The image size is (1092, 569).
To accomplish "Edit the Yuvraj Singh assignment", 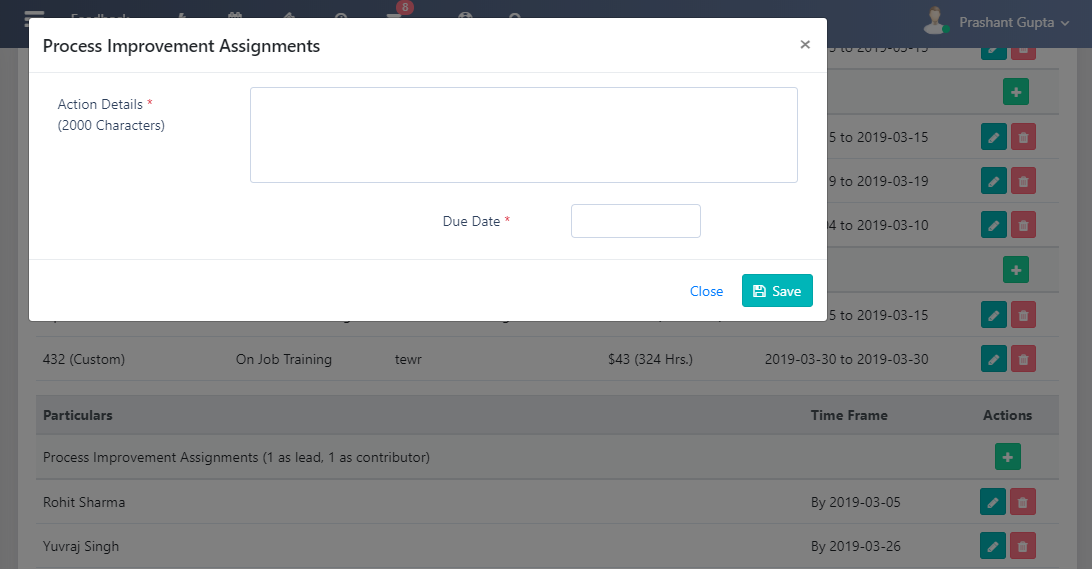I will [993, 546].
